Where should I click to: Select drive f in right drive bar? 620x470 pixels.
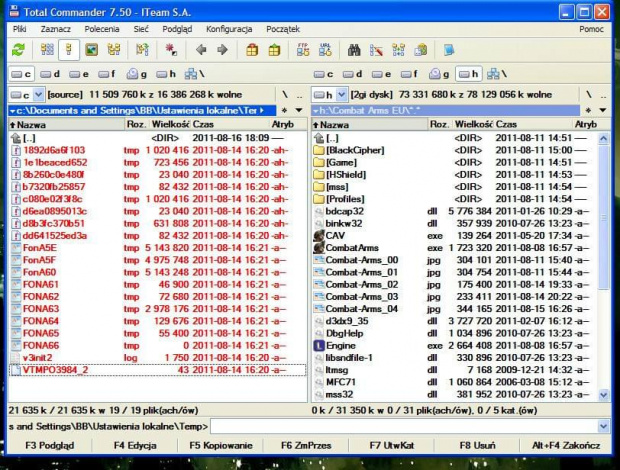[x=410, y=74]
